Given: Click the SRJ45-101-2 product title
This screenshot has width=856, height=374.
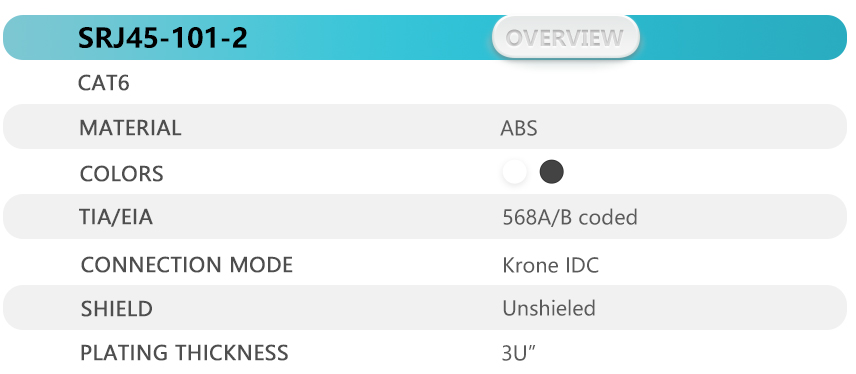Looking at the screenshot, I should (163, 38).
